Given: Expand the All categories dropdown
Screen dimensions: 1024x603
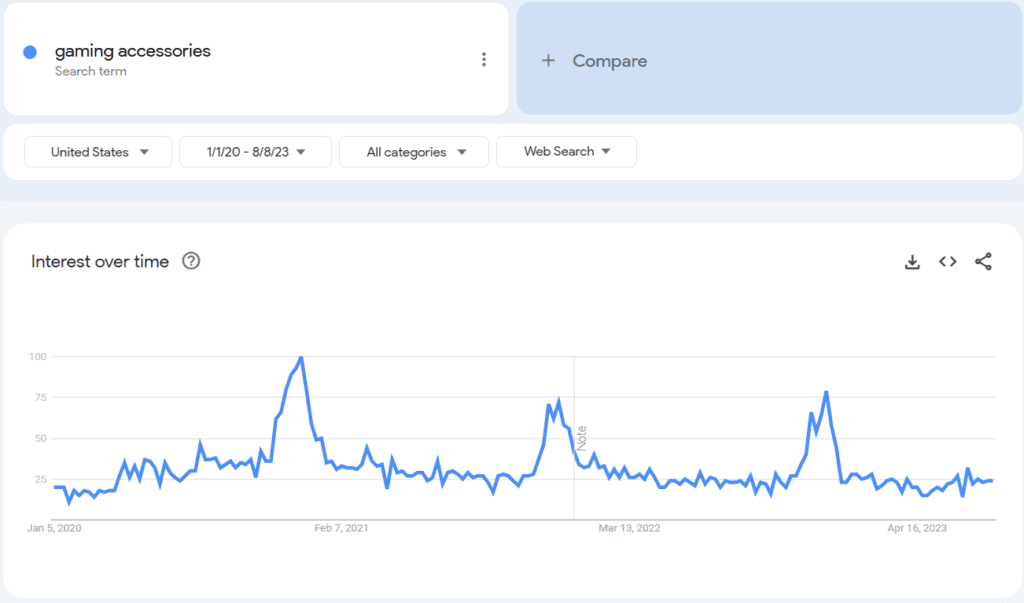Looking at the screenshot, I should point(414,152).
